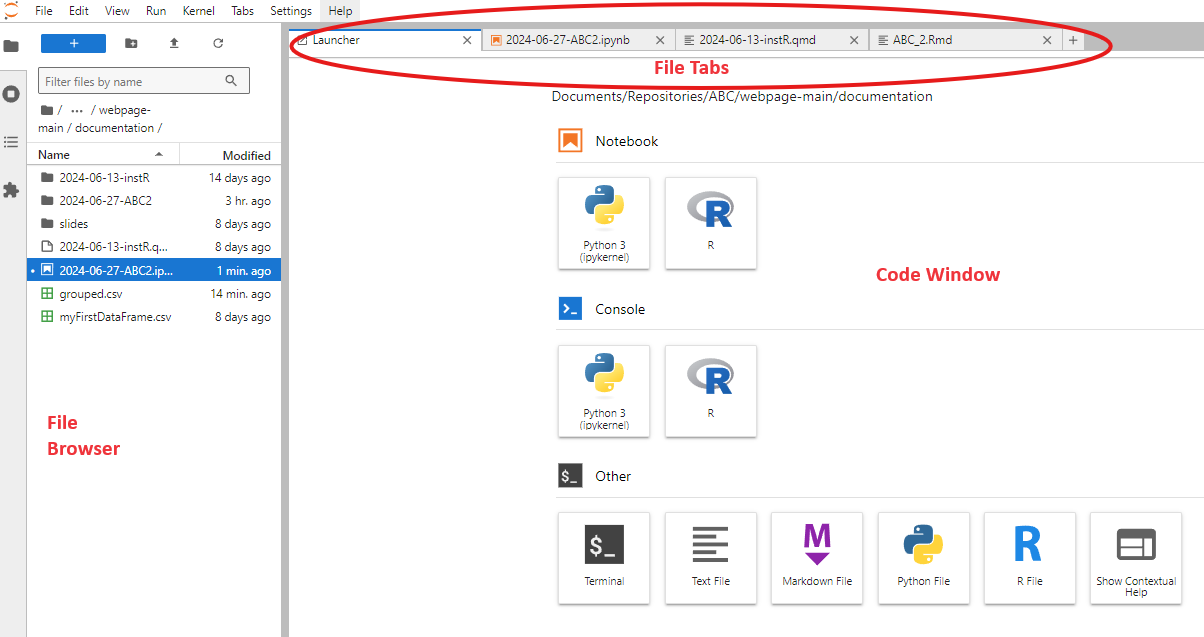The height and width of the screenshot is (637, 1204).
Task: Click the blue New Launcher plus button
Action: pyautogui.click(x=73, y=43)
